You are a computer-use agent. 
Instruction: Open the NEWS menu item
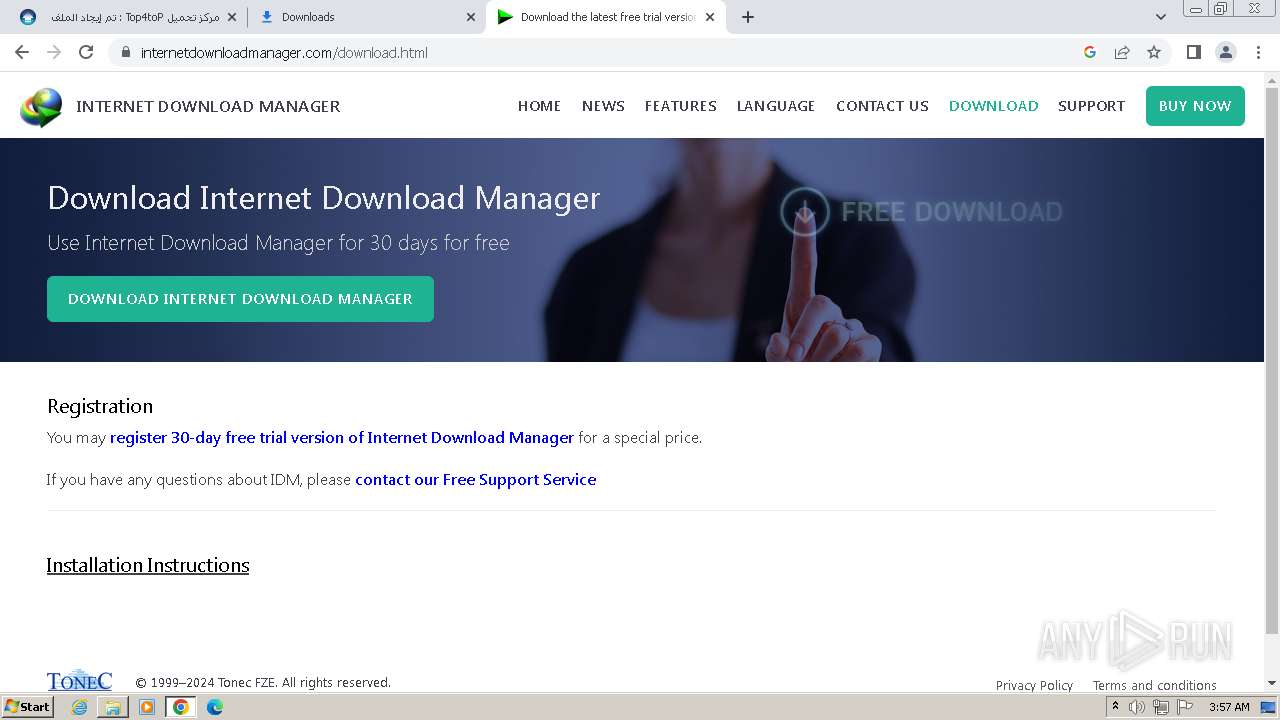point(603,106)
